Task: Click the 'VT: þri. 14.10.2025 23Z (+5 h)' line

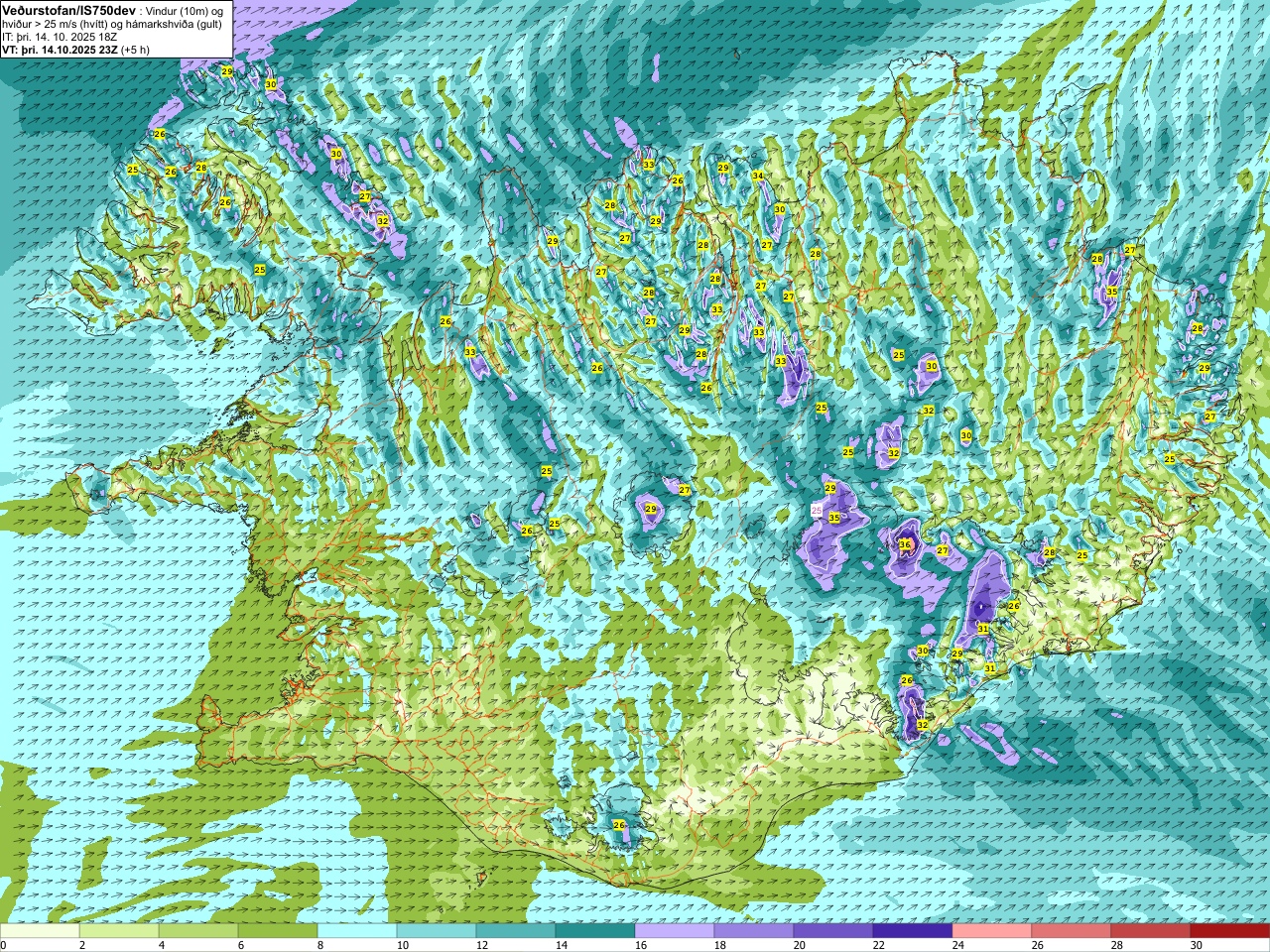Action: click(x=76, y=49)
